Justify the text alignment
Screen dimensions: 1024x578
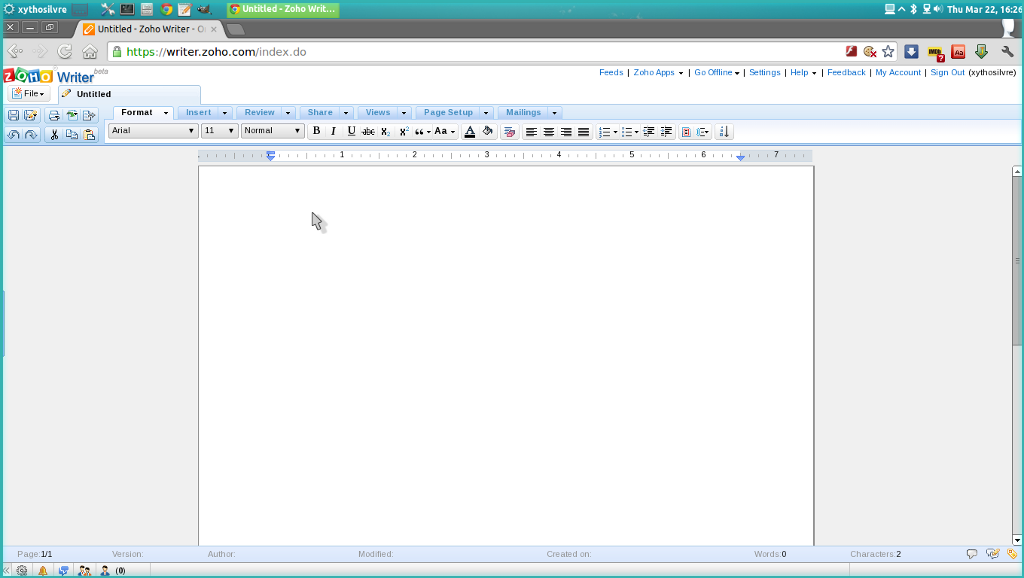coord(584,131)
